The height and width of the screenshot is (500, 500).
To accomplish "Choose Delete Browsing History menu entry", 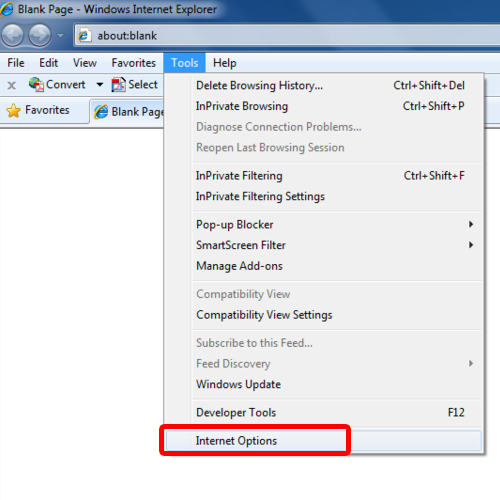I will pyautogui.click(x=323, y=85).
